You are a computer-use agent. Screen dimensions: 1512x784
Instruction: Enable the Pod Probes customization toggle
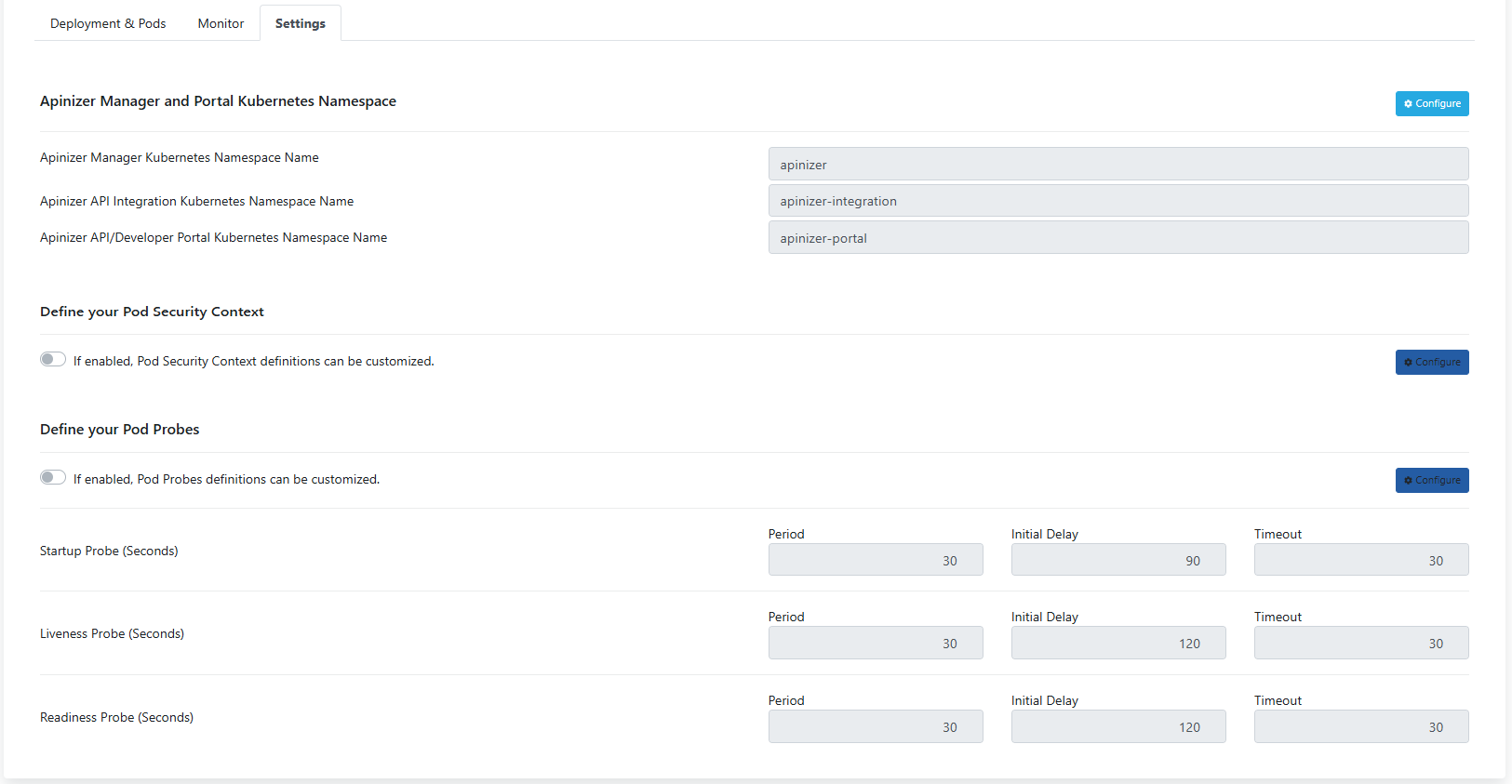tap(53, 478)
